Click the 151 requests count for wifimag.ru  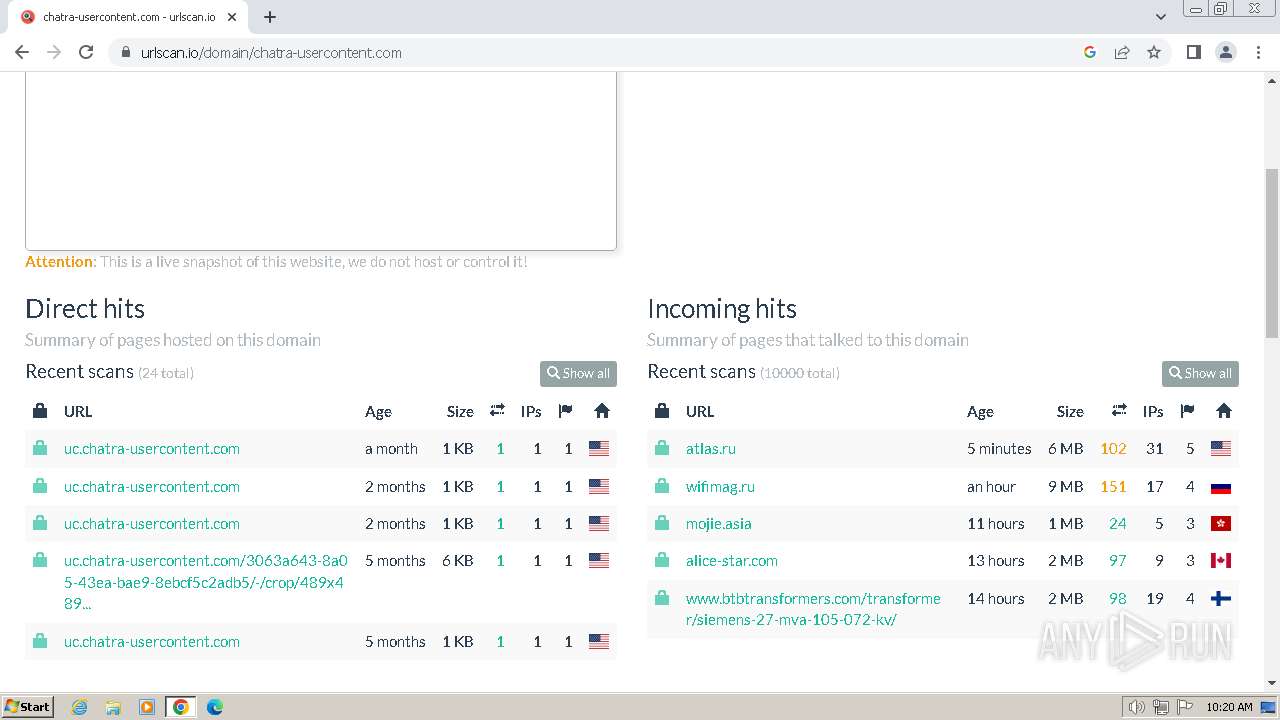[x=1113, y=486]
